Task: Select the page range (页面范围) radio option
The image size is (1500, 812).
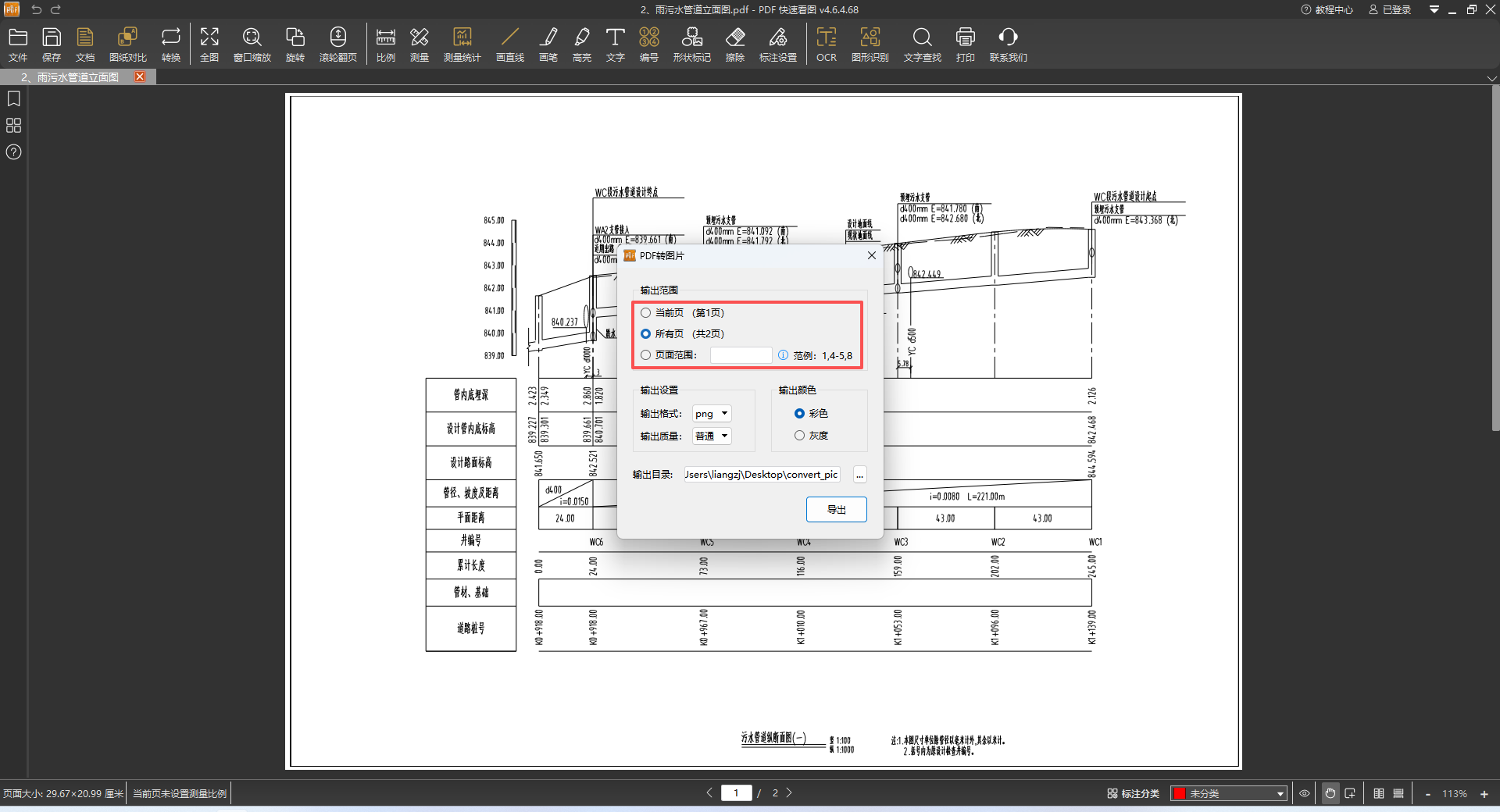Action: tap(645, 355)
